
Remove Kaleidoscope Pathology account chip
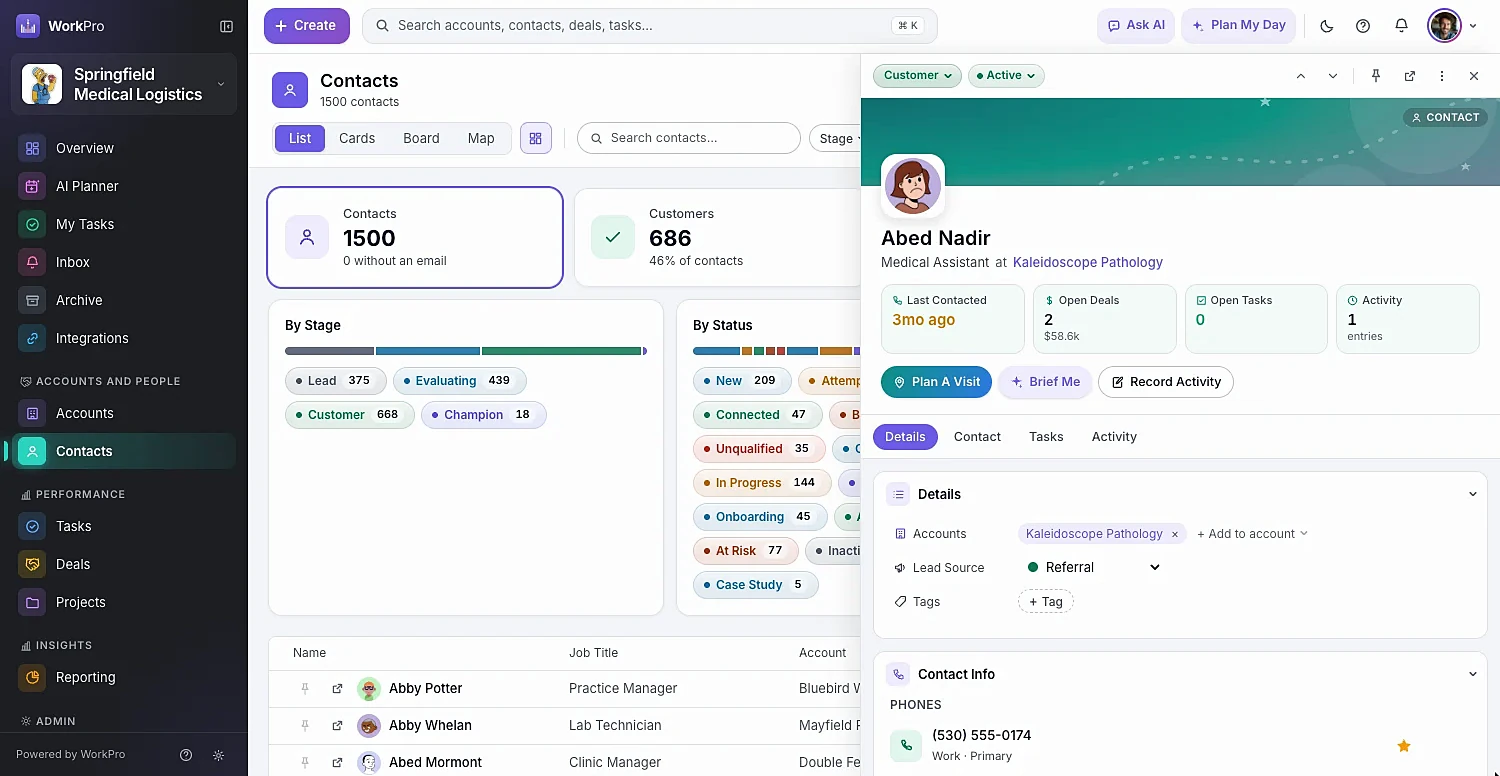point(1175,534)
